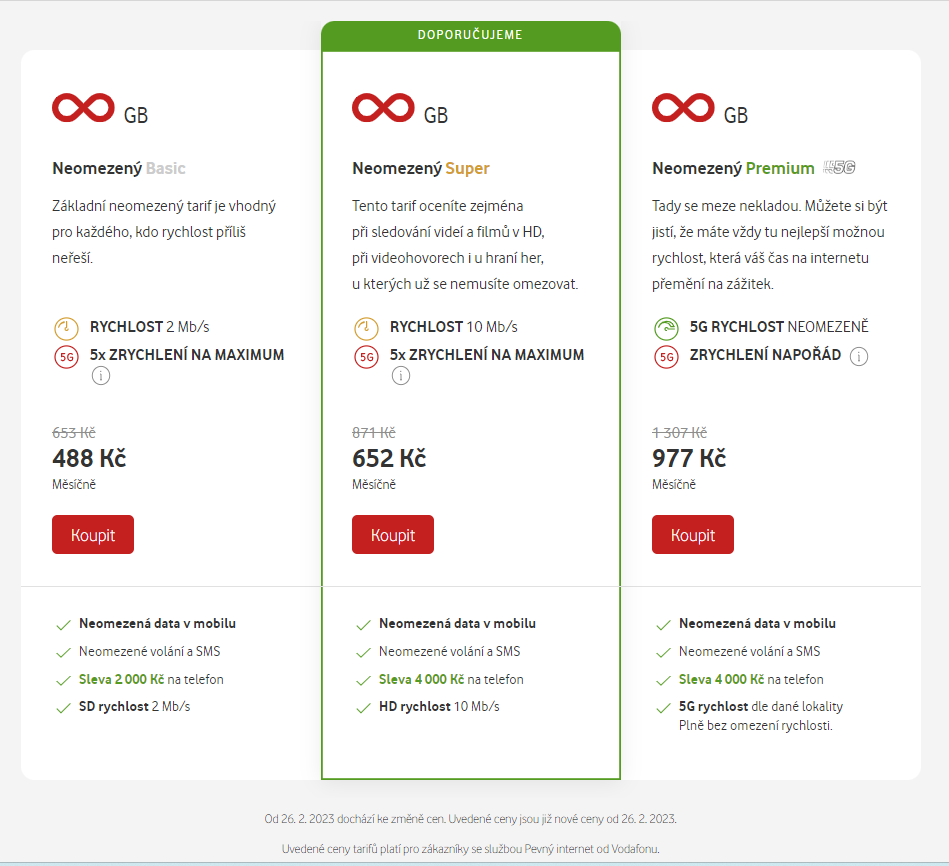The image size is (949, 866).
Task: Click the DOPORUČUJEME banner on the Super plan
Action: 470,35
